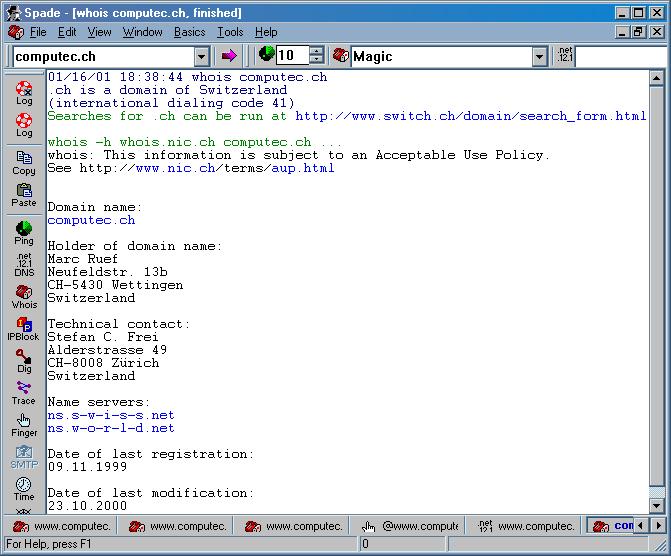Screen dimensions: 671x556
Task: Start the Dig tool from the sidebar
Action: click(x=24, y=361)
